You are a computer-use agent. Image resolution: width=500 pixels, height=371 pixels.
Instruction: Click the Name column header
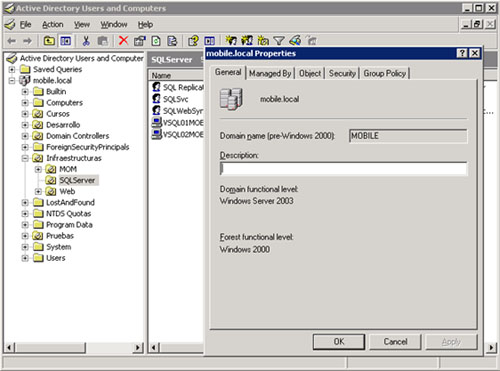click(x=176, y=75)
